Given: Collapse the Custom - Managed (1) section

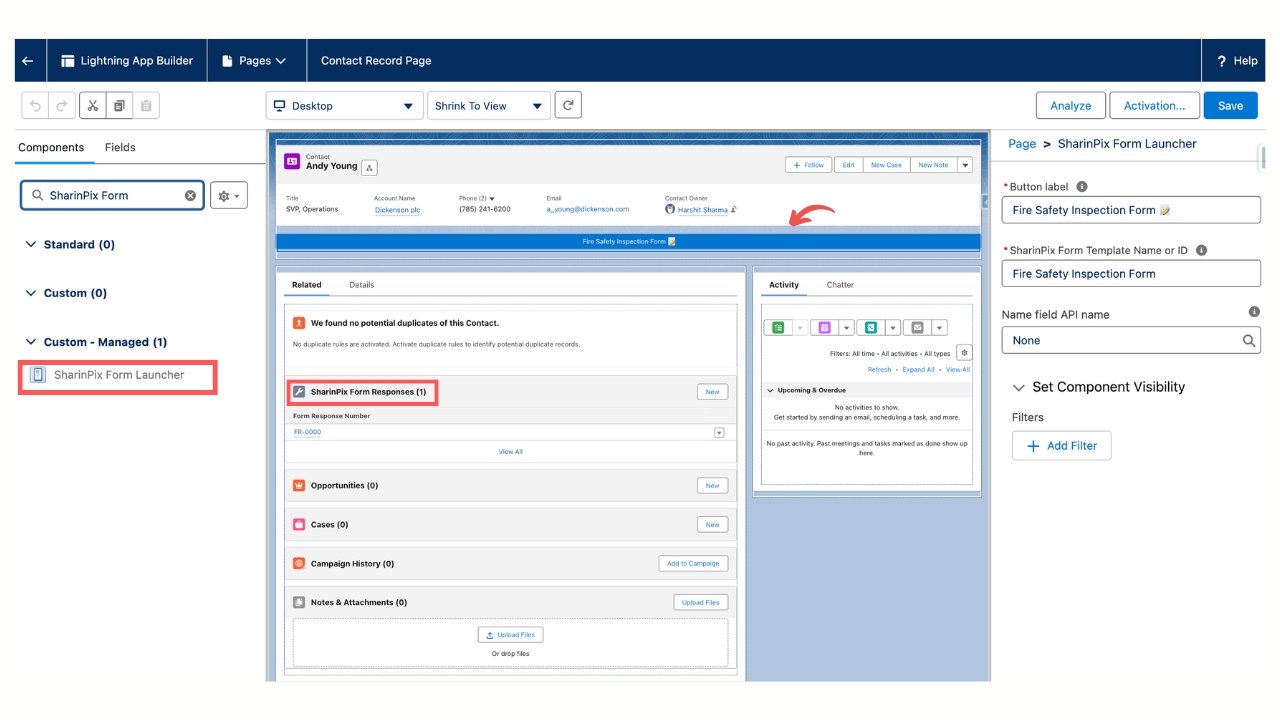Looking at the screenshot, I should tap(31, 342).
